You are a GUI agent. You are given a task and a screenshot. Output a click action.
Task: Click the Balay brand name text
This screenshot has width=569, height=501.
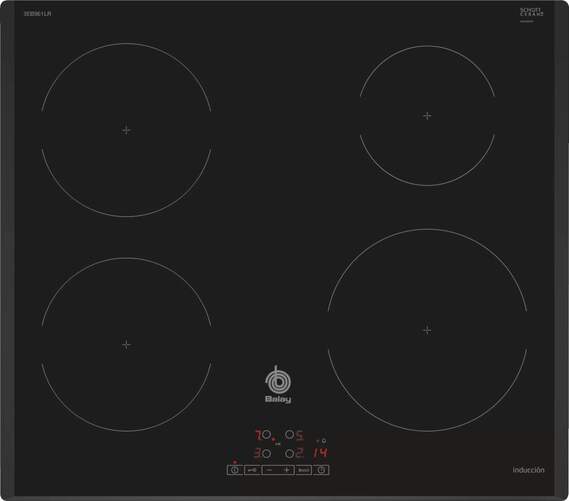click(x=278, y=399)
